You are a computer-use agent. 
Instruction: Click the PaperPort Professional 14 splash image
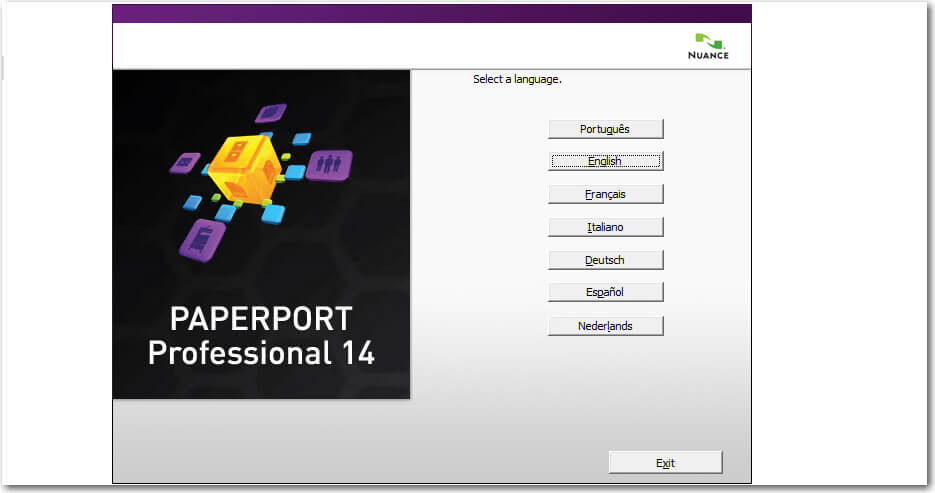click(261, 234)
